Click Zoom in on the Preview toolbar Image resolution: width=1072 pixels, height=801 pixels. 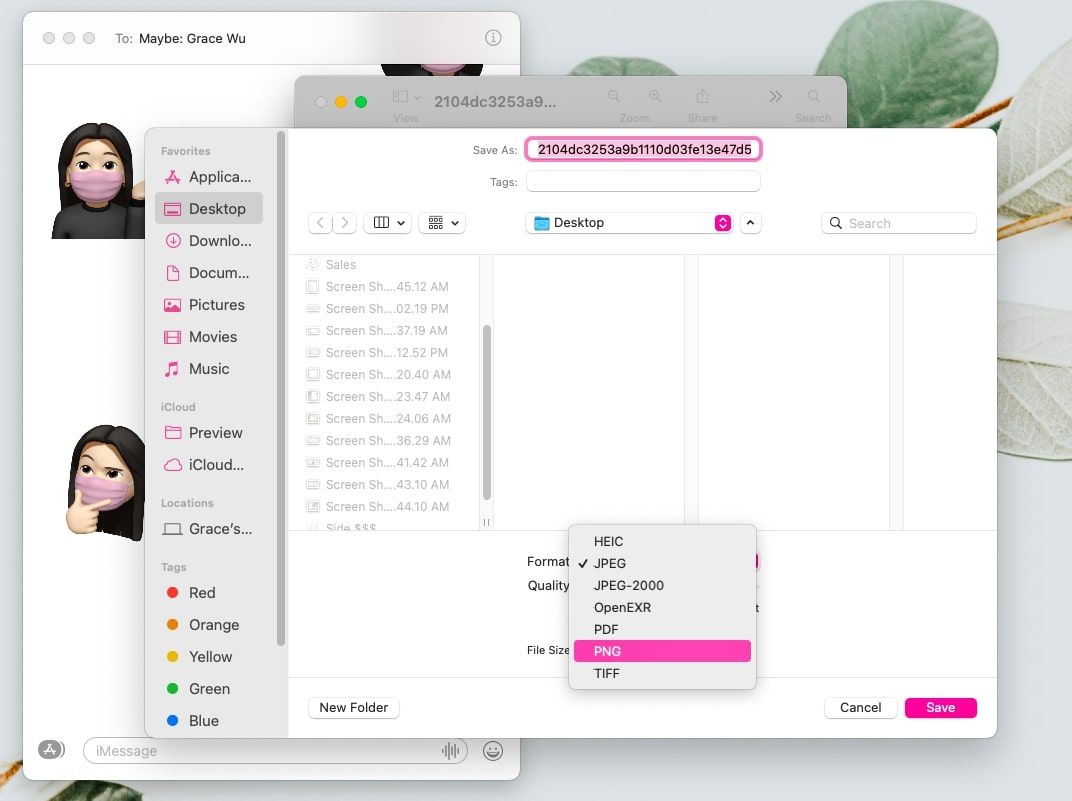click(x=655, y=96)
